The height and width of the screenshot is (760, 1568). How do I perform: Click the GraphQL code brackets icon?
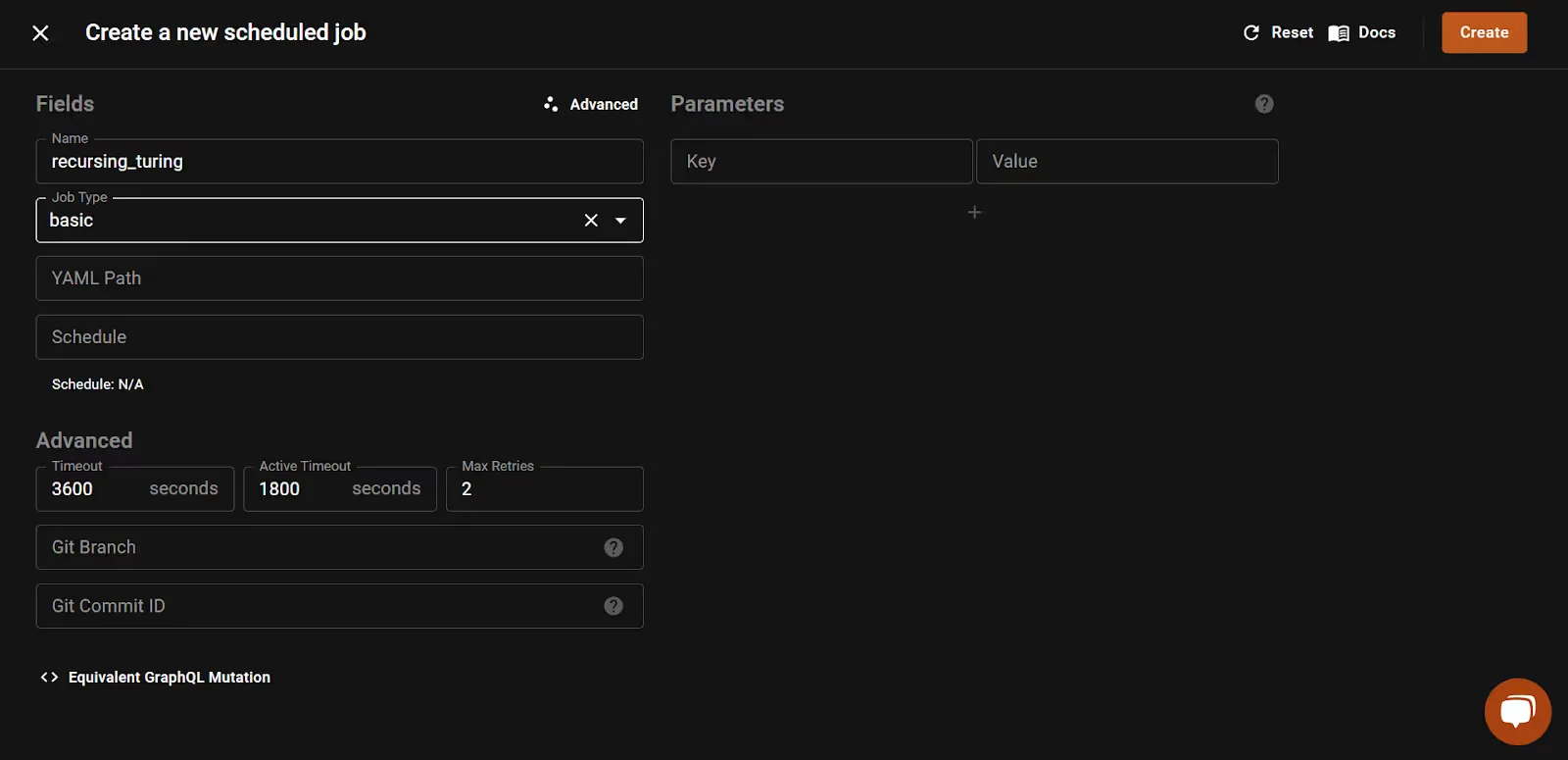(49, 678)
